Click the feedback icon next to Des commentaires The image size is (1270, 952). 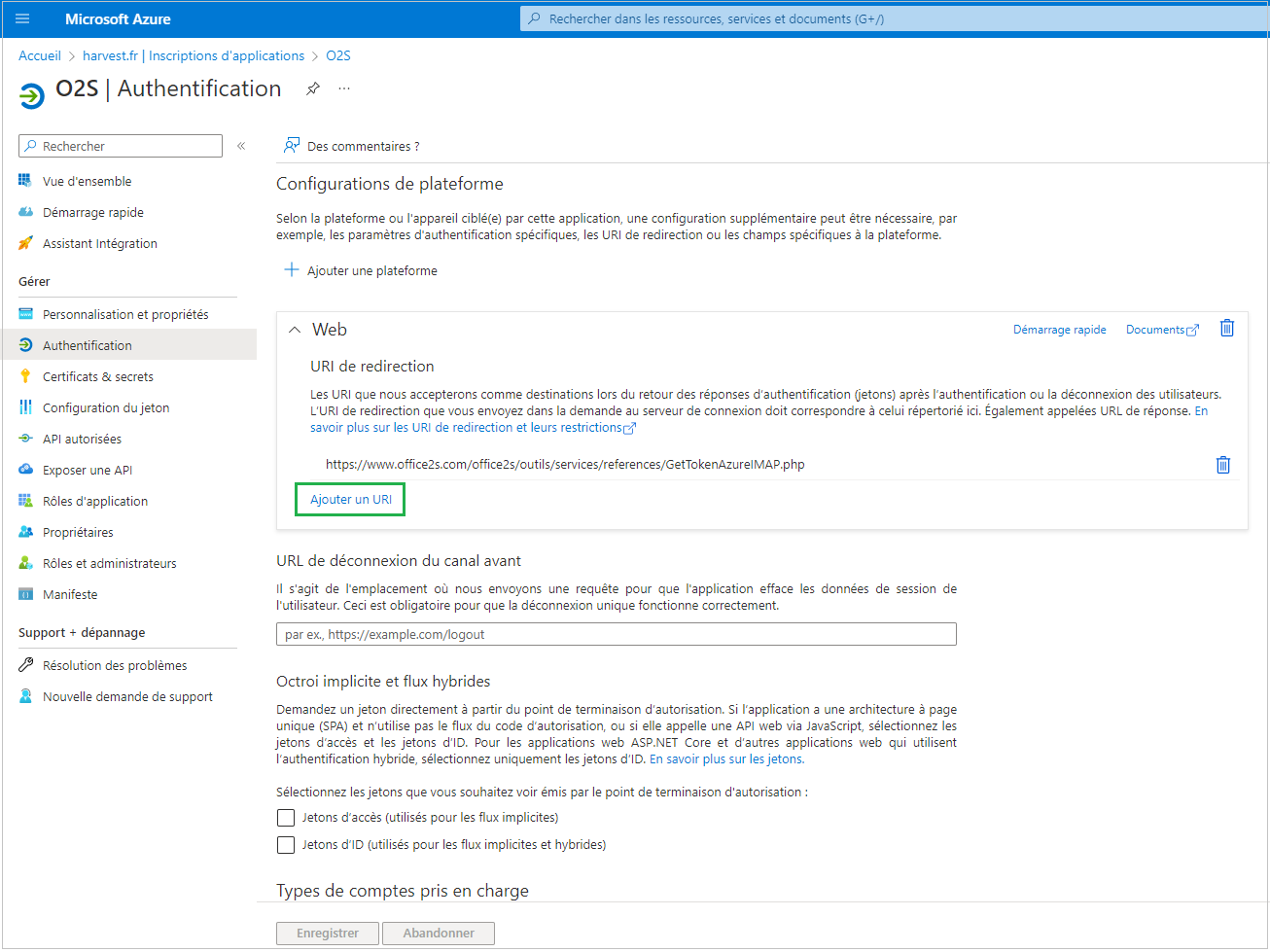(x=291, y=146)
